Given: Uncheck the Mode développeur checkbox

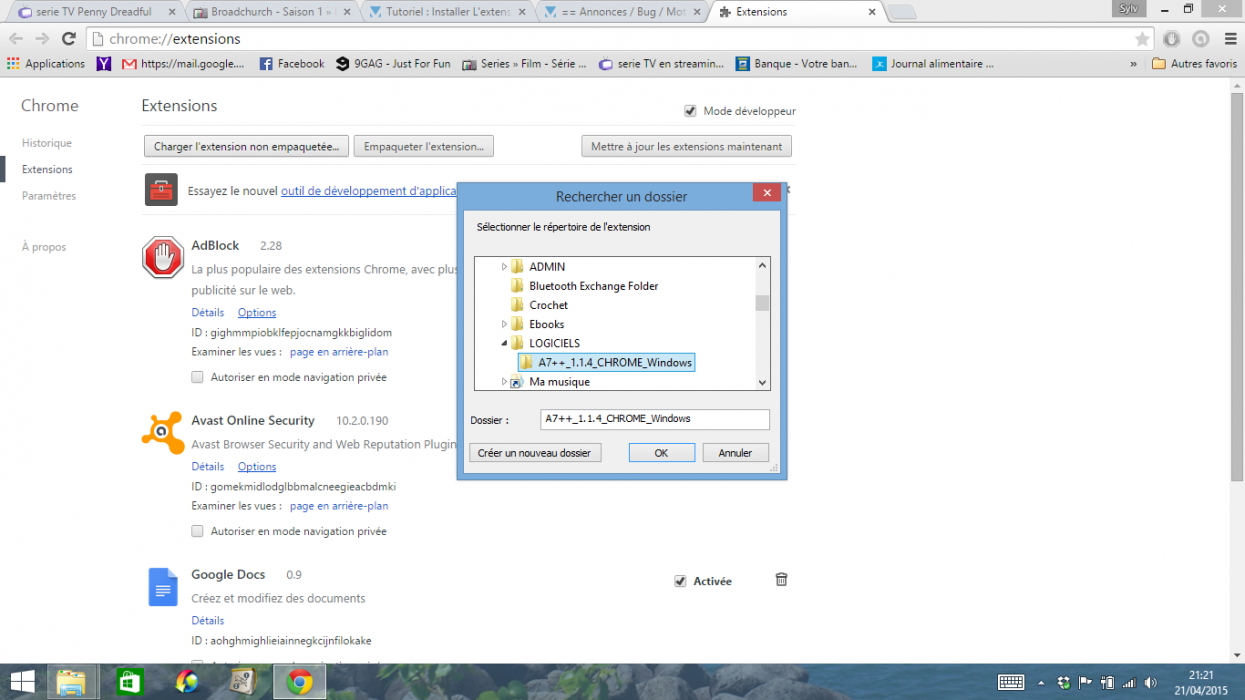Looking at the screenshot, I should coord(690,111).
